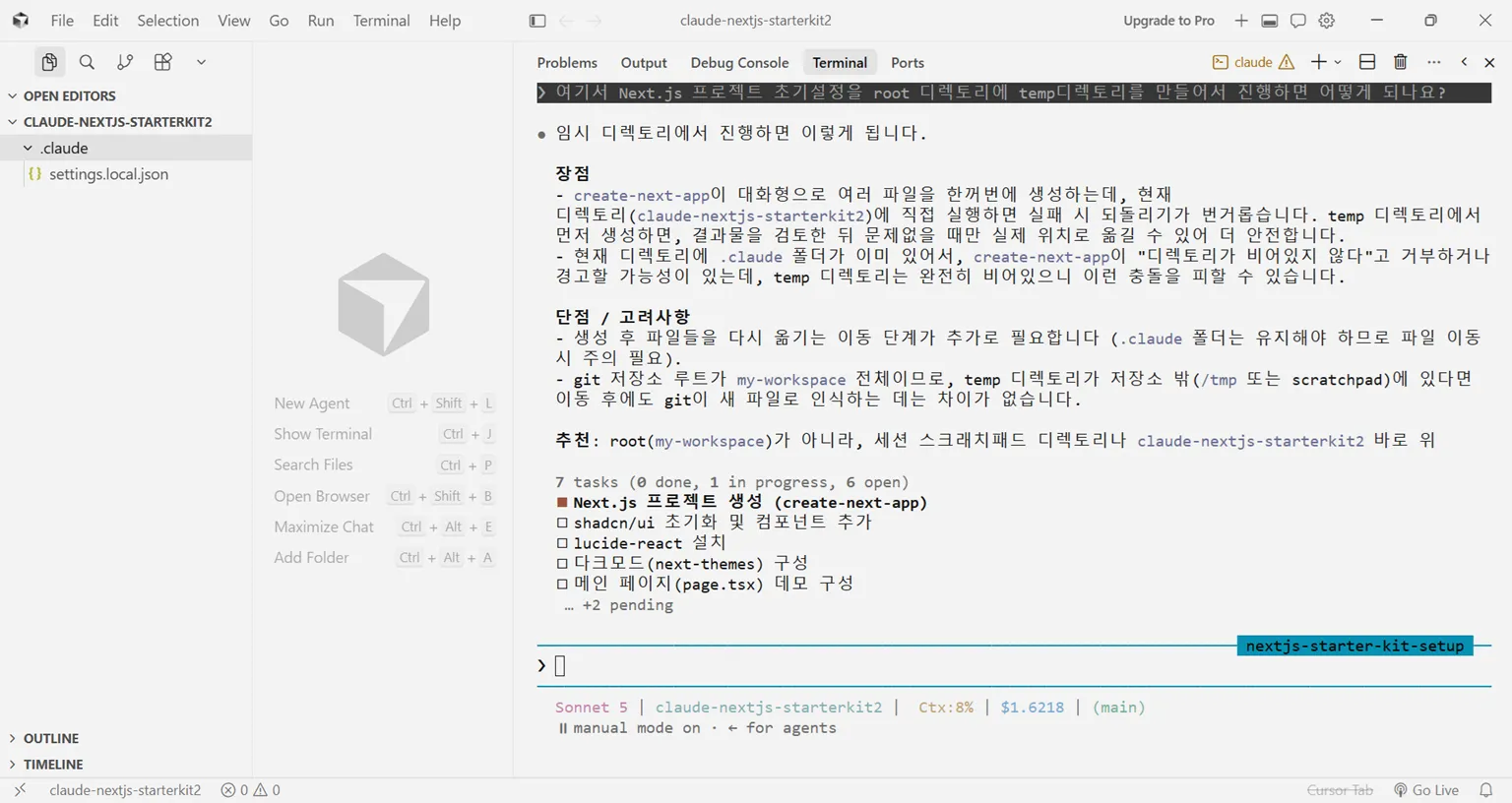Open notifications bell icon
1512x803 pixels.
pos(1486,790)
